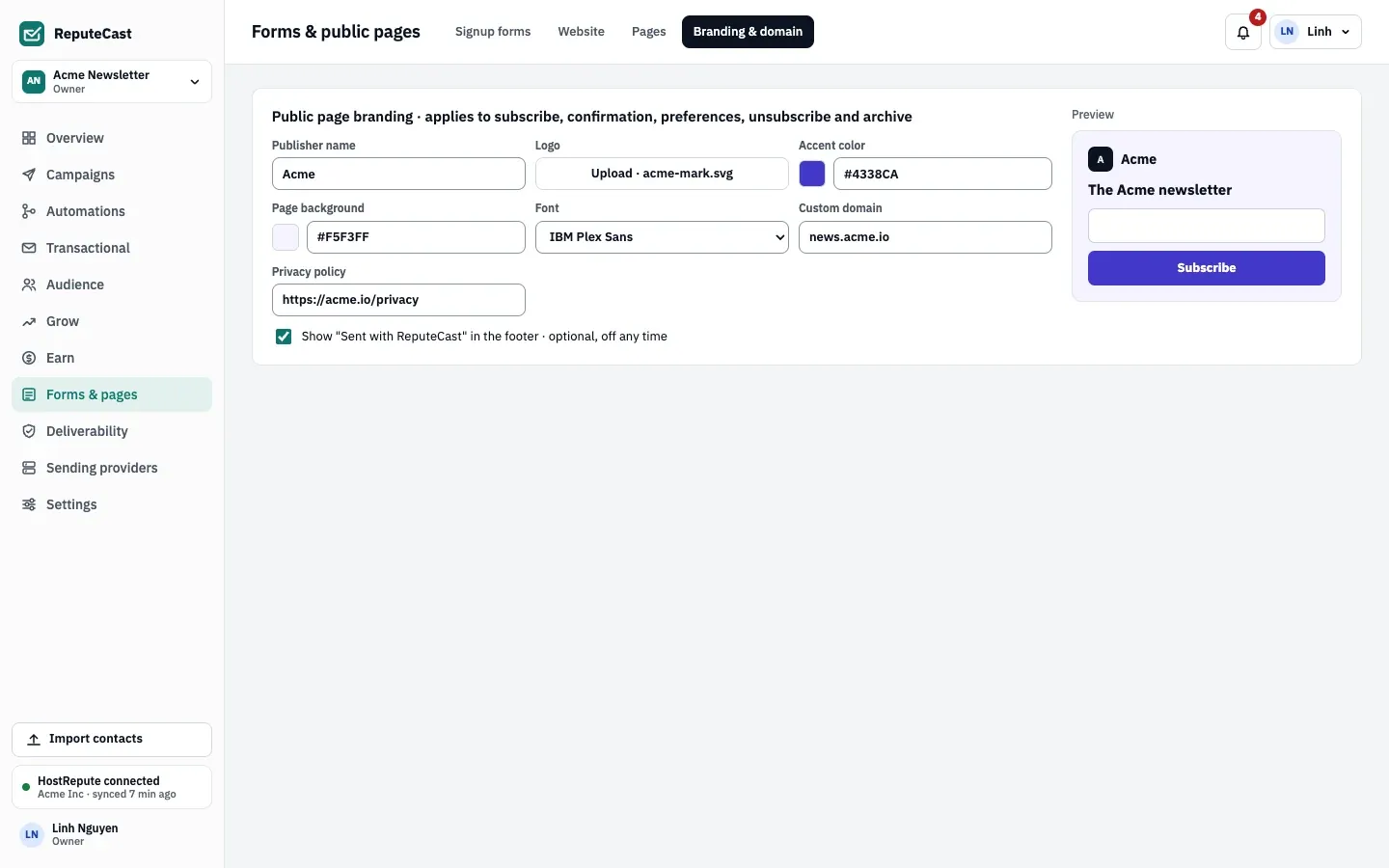This screenshot has height=868, width=1389.
Task: Open the Page background color swatch
Action: click(x=286, y=237)
